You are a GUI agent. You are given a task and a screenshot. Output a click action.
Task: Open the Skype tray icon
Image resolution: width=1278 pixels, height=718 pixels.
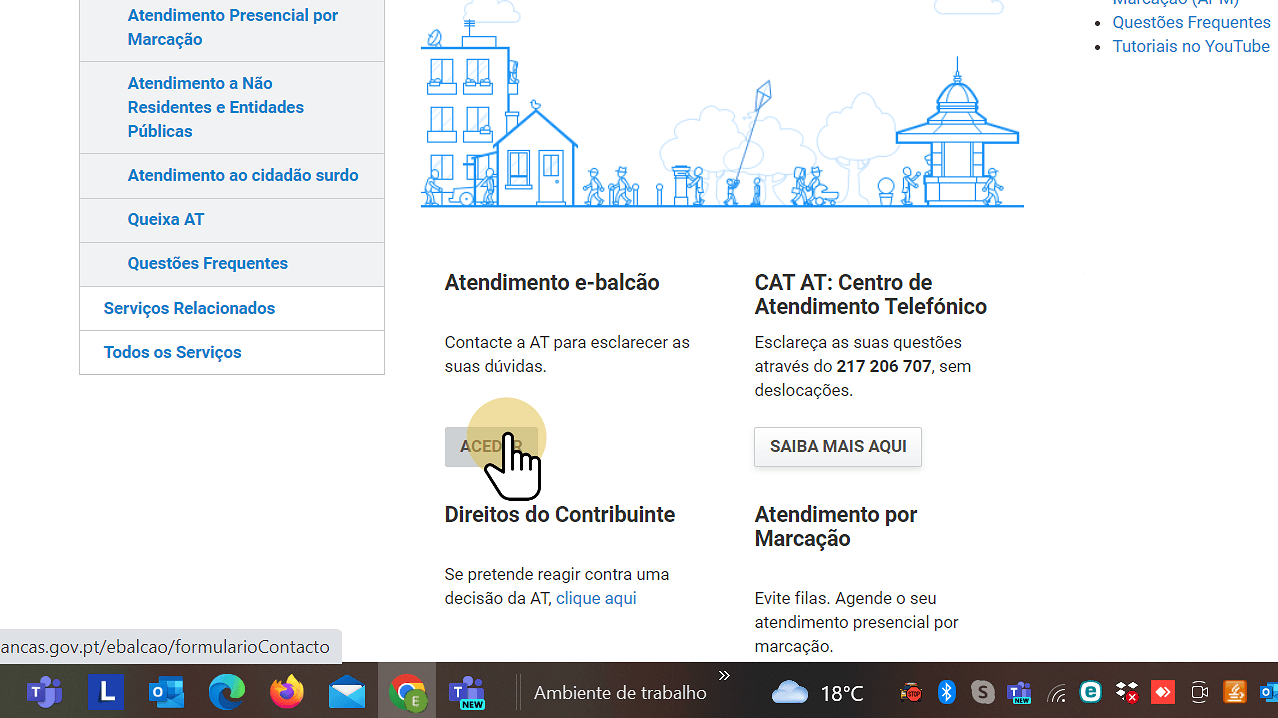(982, 692)
